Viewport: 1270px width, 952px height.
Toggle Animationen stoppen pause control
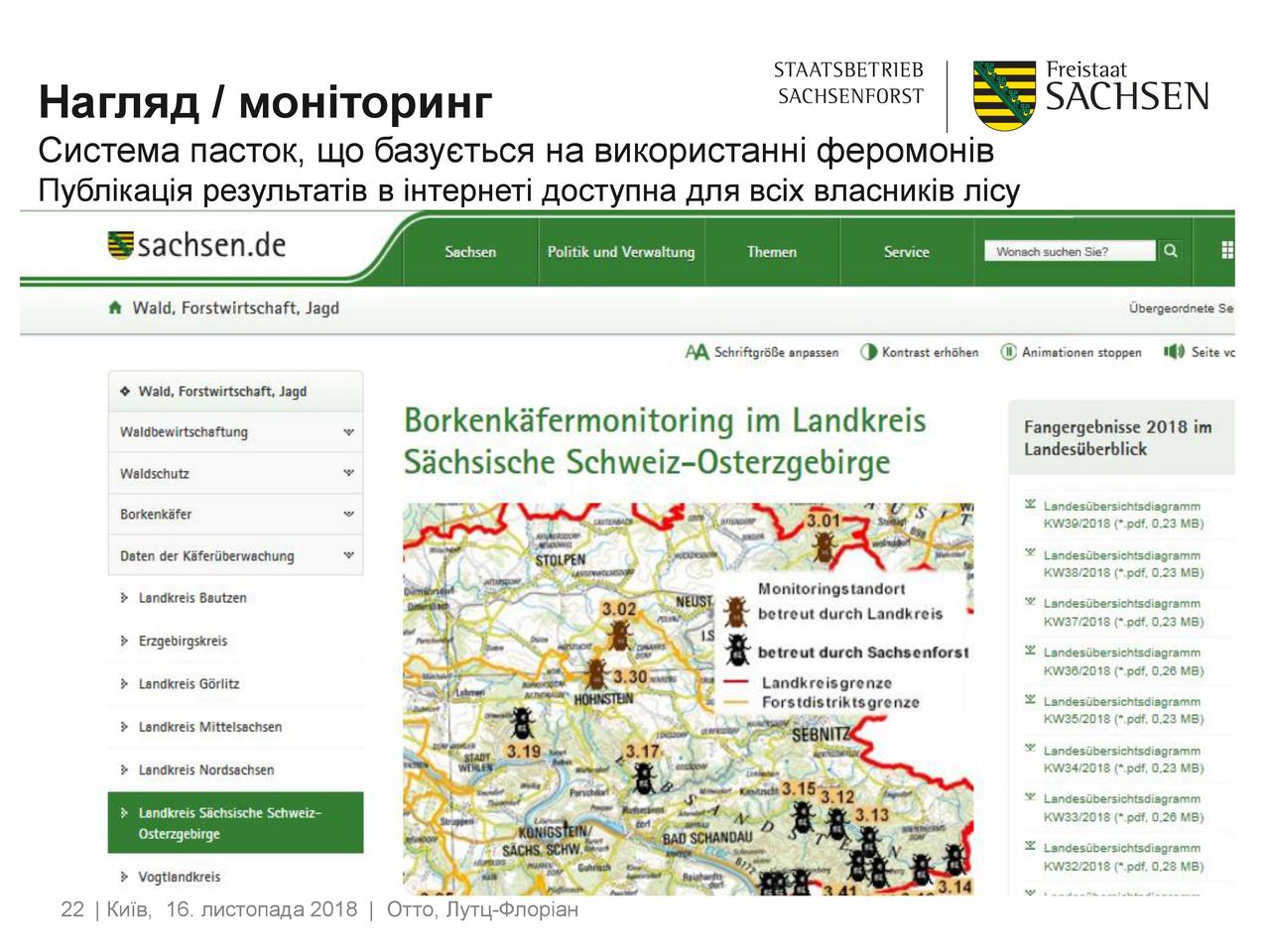1008,352
